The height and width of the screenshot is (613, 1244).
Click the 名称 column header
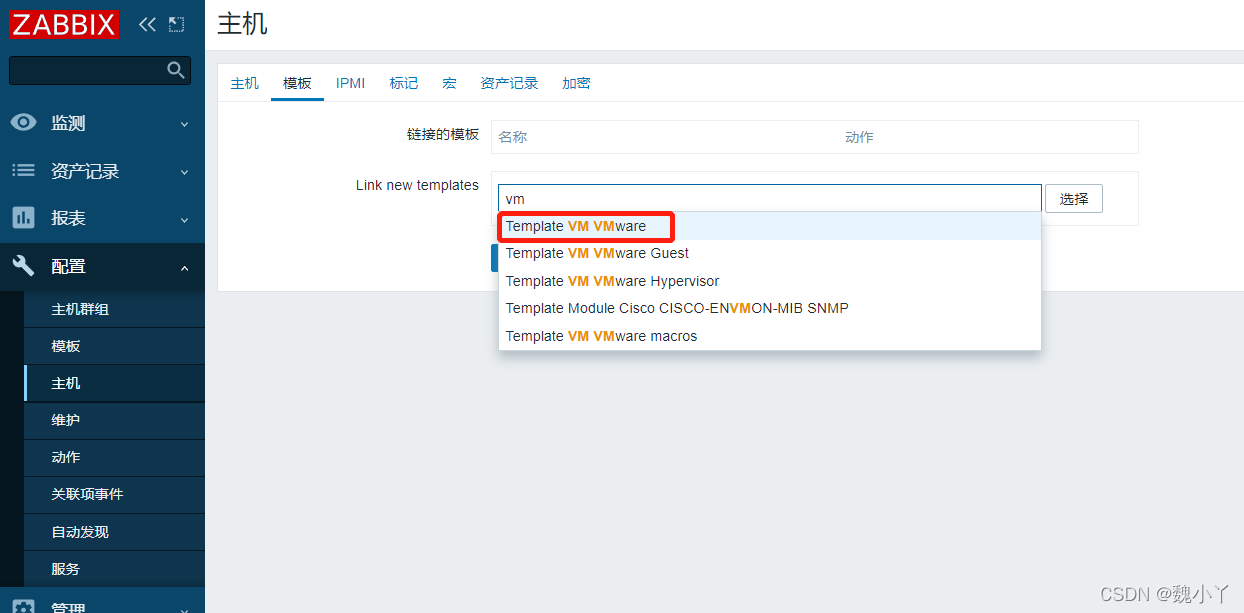(513, 137)
